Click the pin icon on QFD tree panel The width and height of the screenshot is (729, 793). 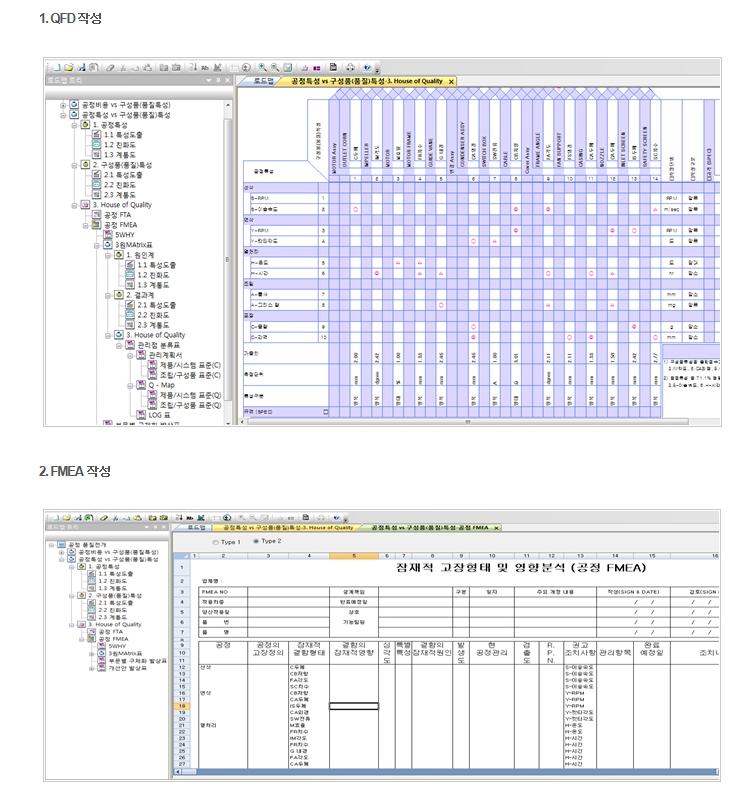[x=218, y=80]
